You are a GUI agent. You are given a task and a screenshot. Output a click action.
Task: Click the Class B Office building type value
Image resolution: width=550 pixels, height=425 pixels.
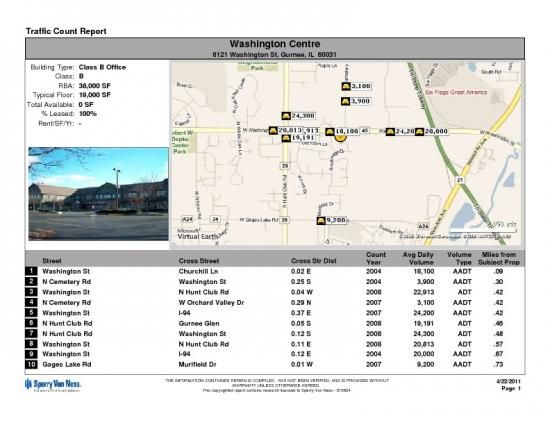(102, 67)
